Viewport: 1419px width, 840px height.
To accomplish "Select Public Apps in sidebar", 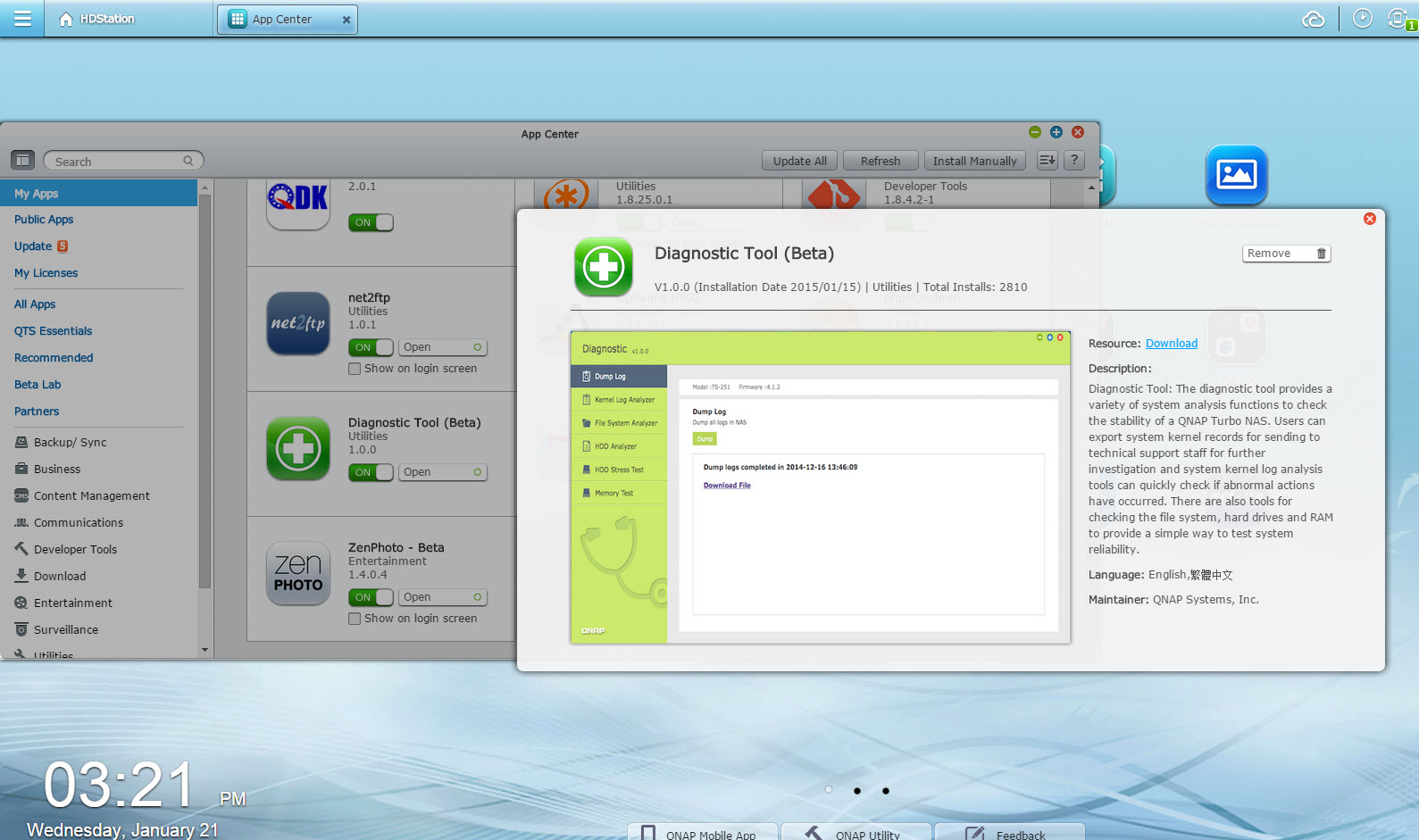I will [x=44, y=220].
